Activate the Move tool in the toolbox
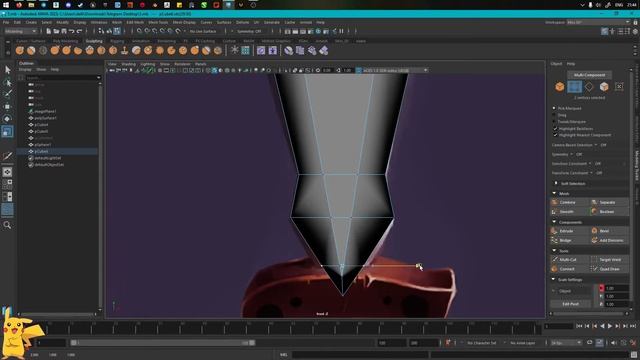 coord(7,107)
